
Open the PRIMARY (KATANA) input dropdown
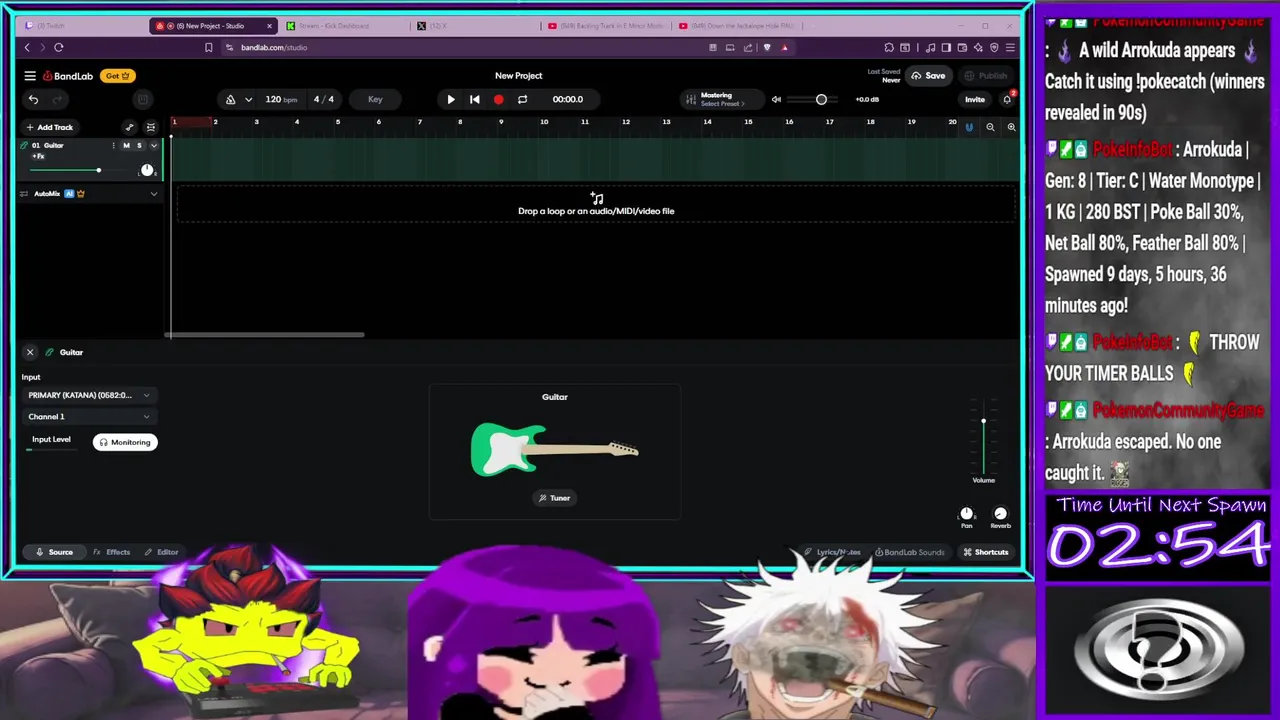coord(89,395)
